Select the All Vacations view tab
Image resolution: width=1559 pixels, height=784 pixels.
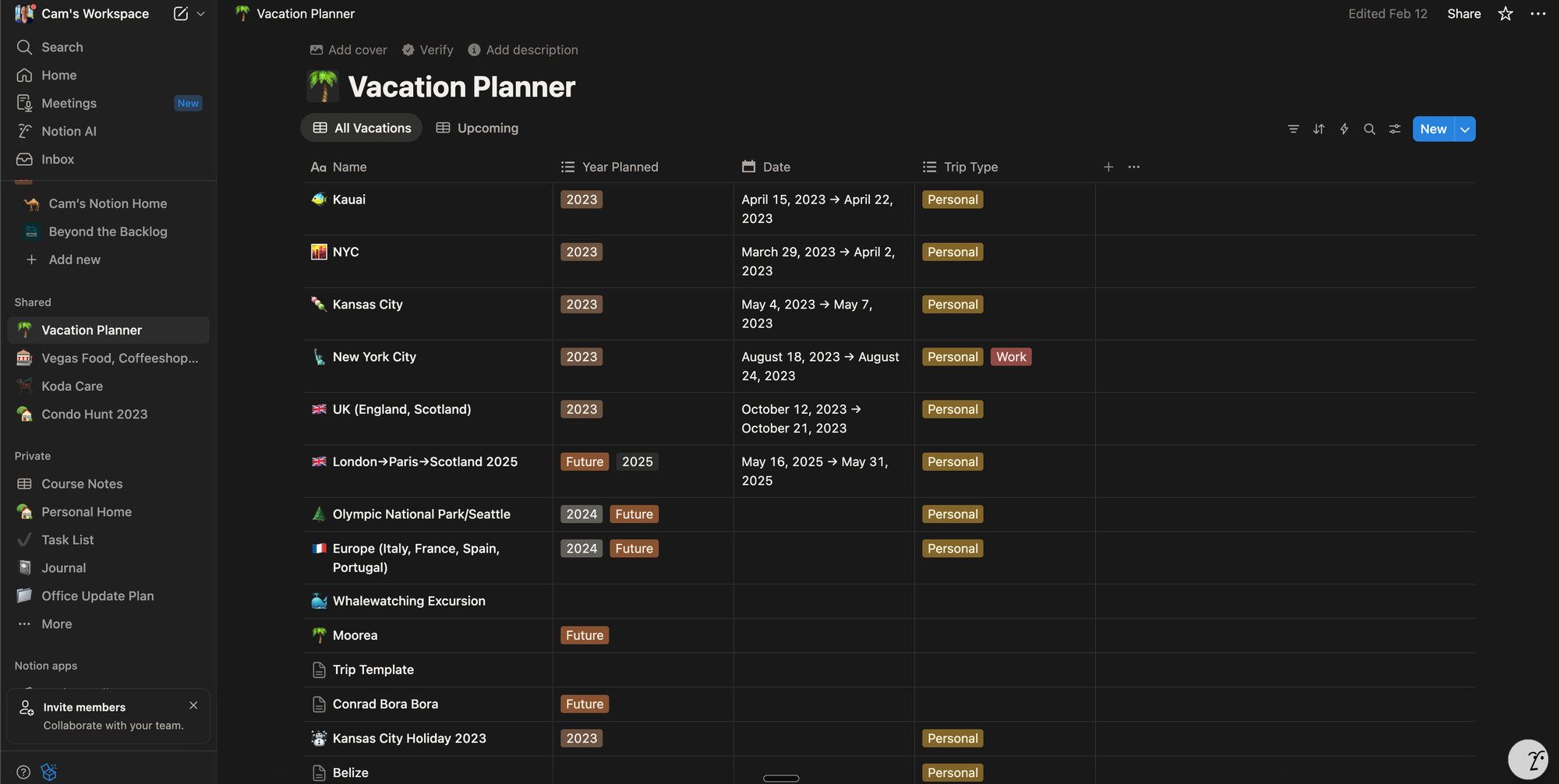tap(362, 128)
